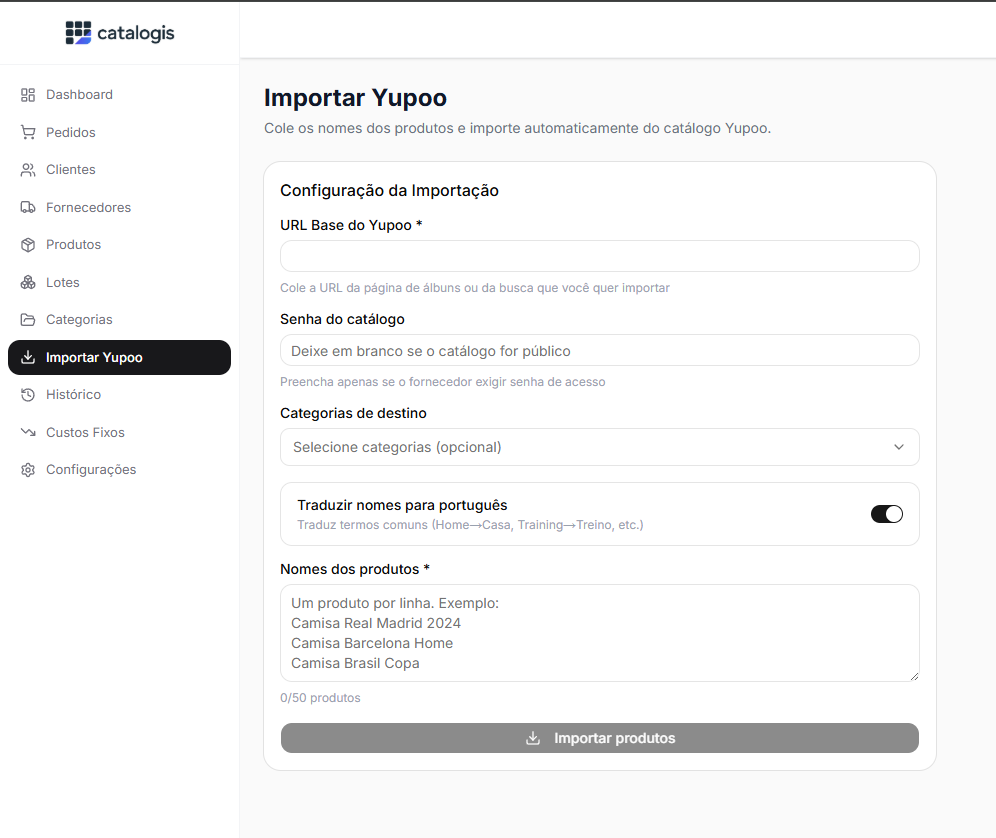Go to the Pedidos page
Image resolution: width=996 pixels, height=838 pixels.
[x=119, y=132]
